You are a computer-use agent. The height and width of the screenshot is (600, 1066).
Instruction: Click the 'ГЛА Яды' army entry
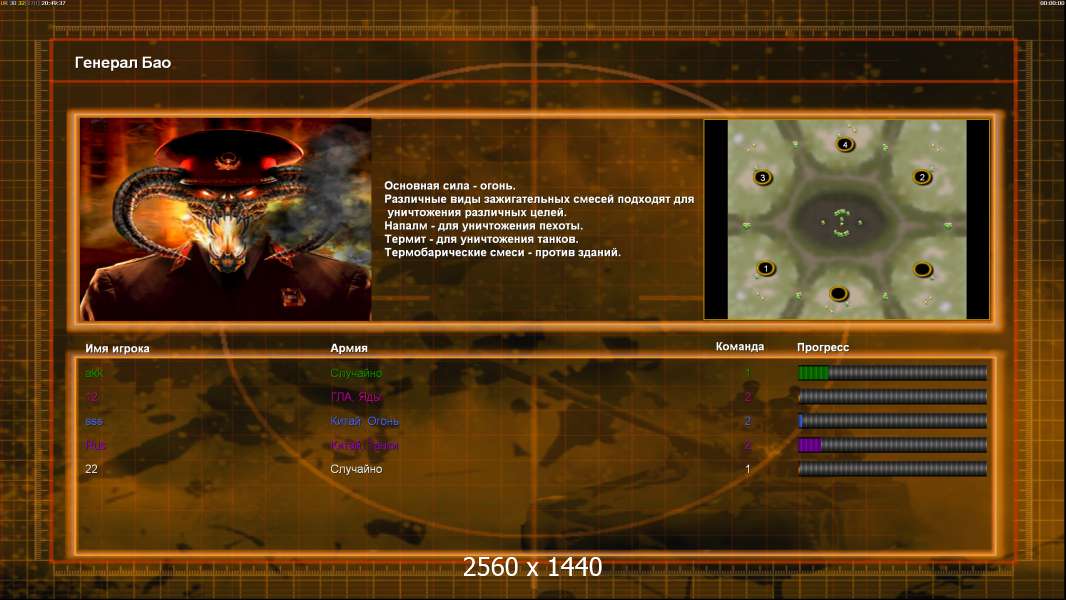click(356, 397)
